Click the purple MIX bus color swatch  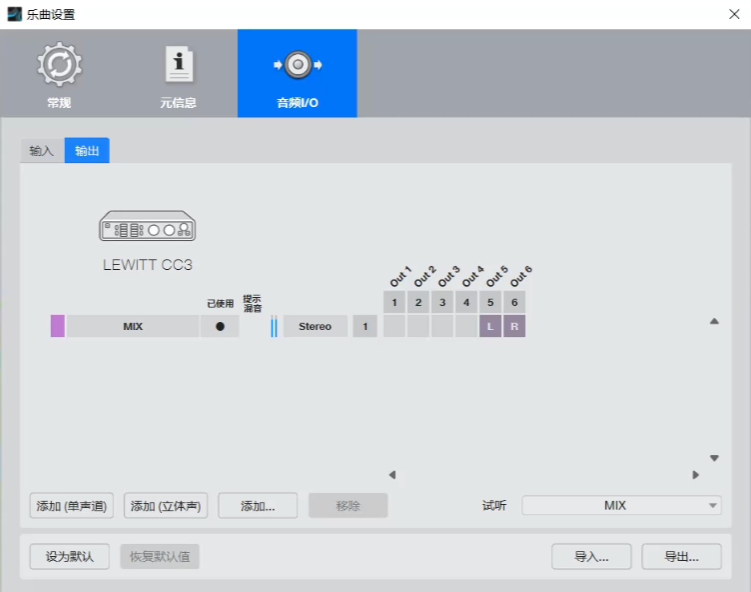58,326
